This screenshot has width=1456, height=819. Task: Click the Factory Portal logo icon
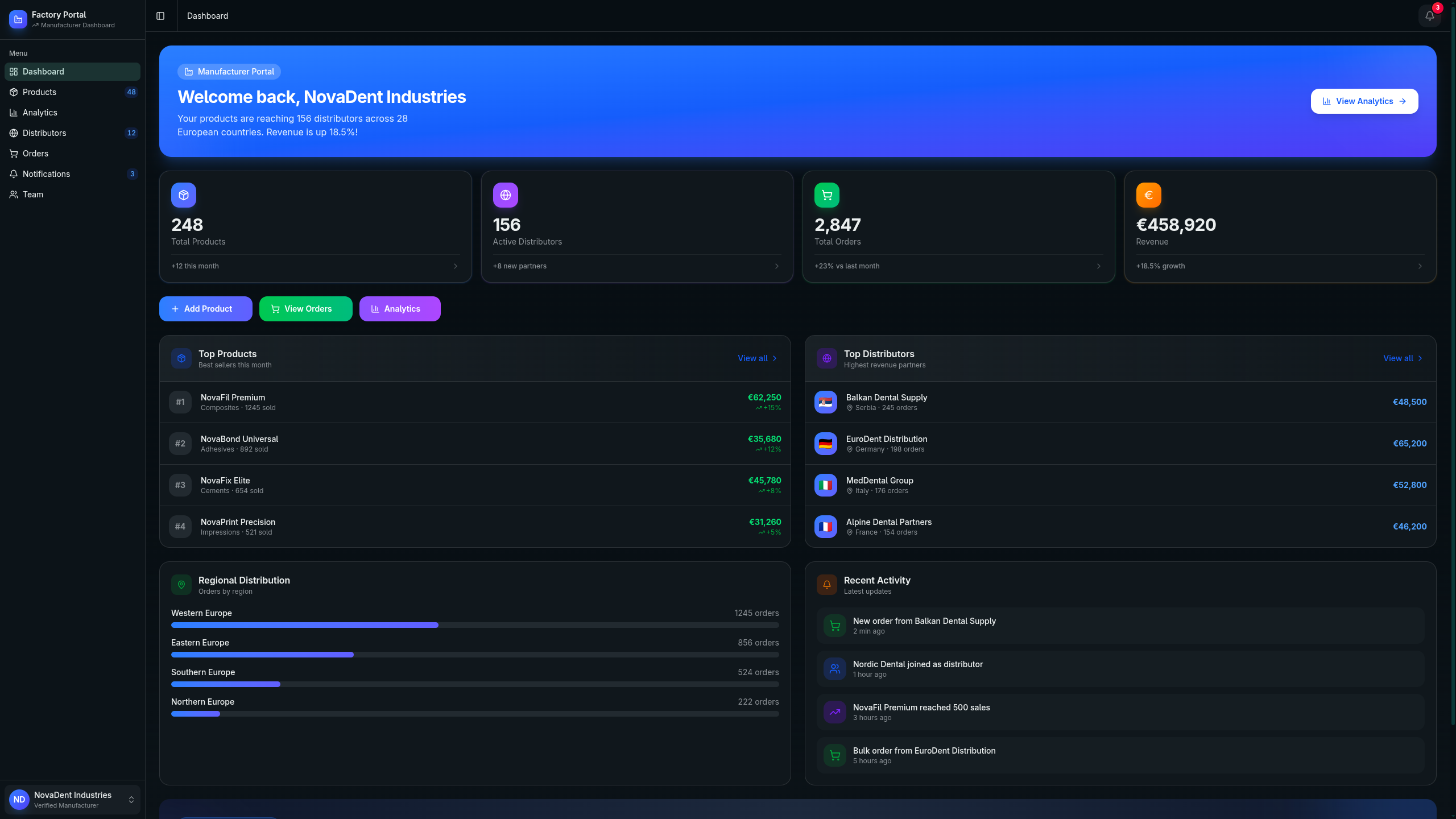(18, 19)
